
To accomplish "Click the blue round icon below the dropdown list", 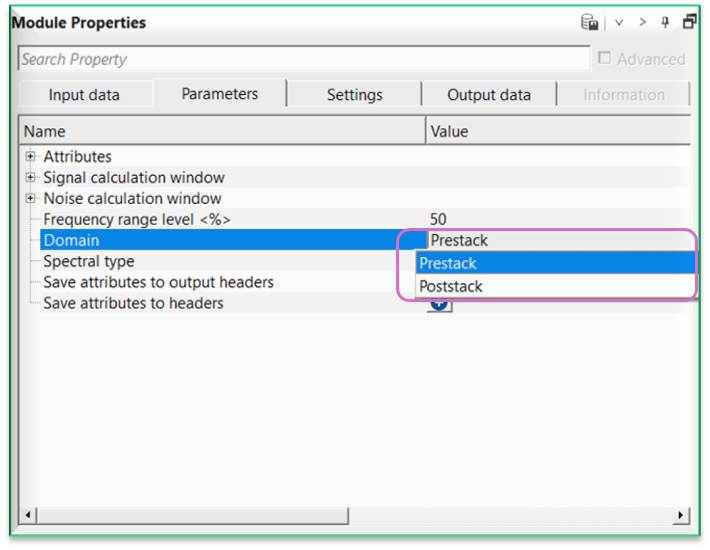I will 439,305.
